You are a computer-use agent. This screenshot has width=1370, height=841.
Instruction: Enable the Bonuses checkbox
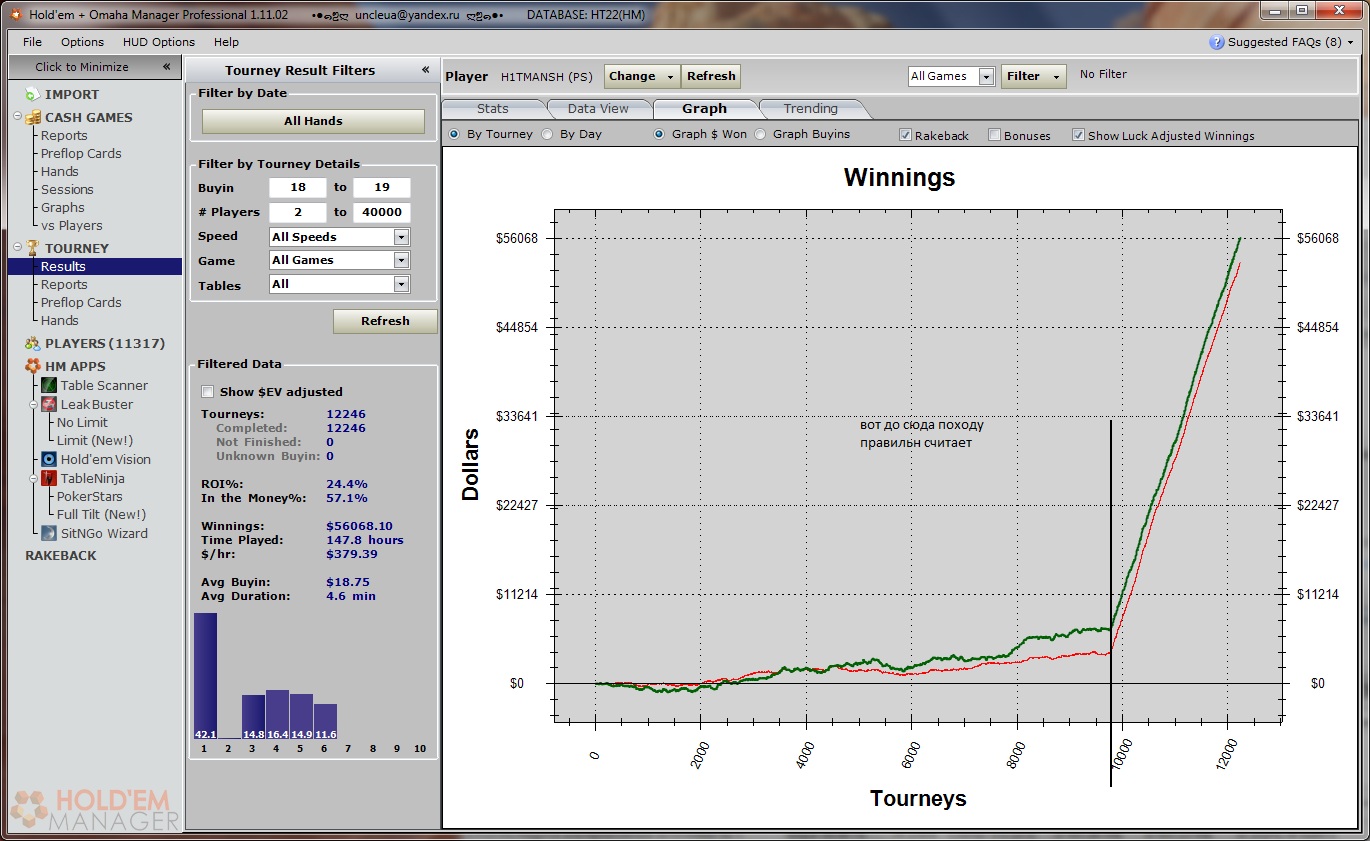[994, 135]
